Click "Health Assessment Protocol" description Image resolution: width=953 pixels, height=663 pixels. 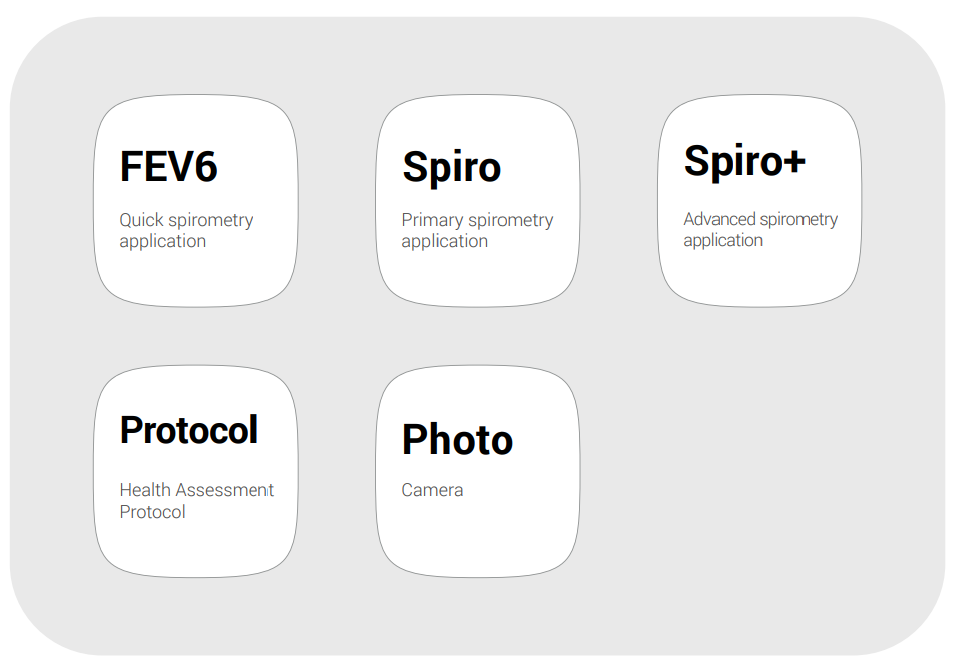tap(196, 500)
